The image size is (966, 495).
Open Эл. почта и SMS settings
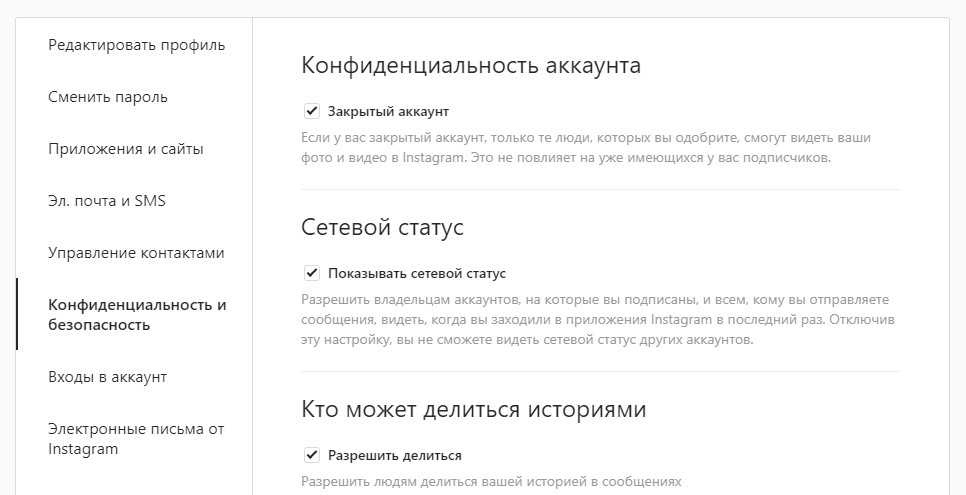(x=107, y=201)
